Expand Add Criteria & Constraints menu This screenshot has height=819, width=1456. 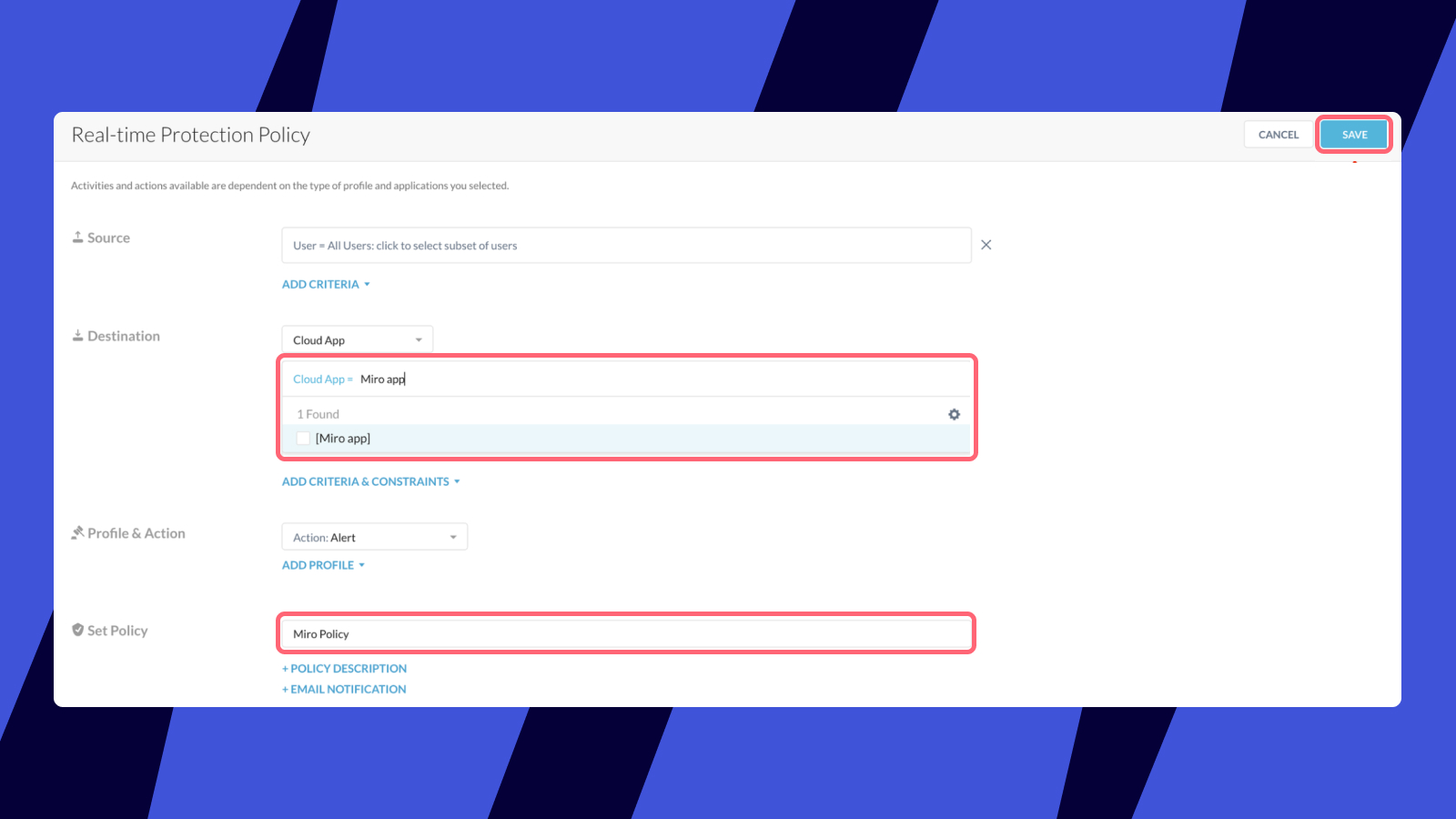coord(370,481)
